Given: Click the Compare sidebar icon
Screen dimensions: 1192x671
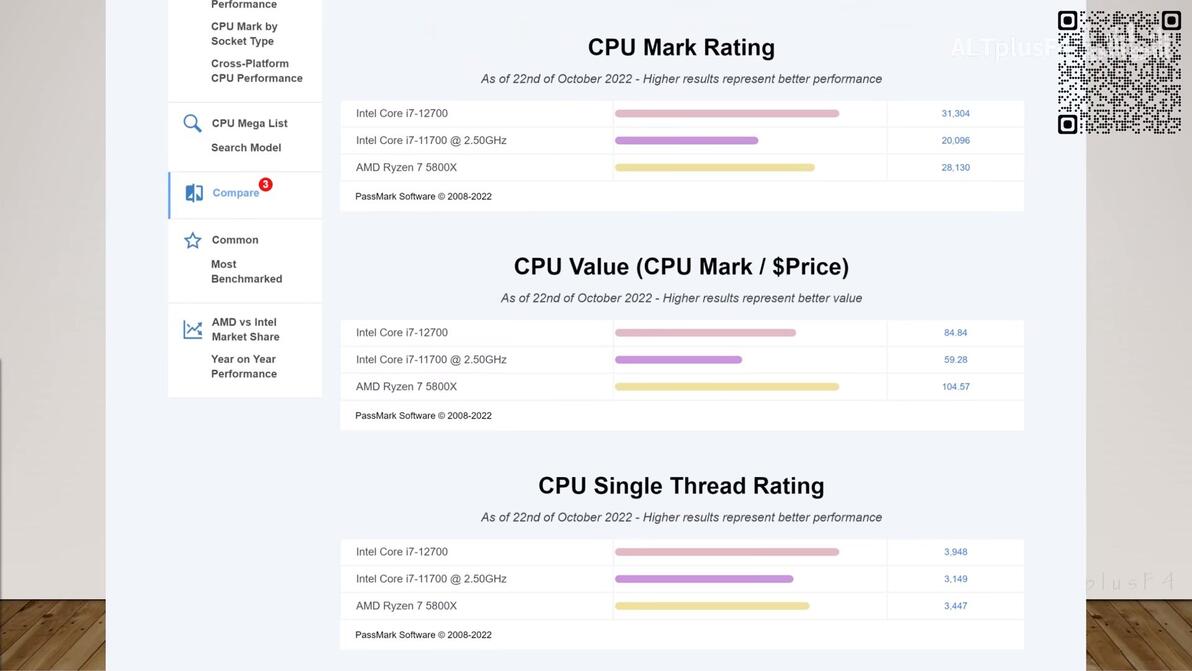Looking at the screenshot, I should coord(194,193).
